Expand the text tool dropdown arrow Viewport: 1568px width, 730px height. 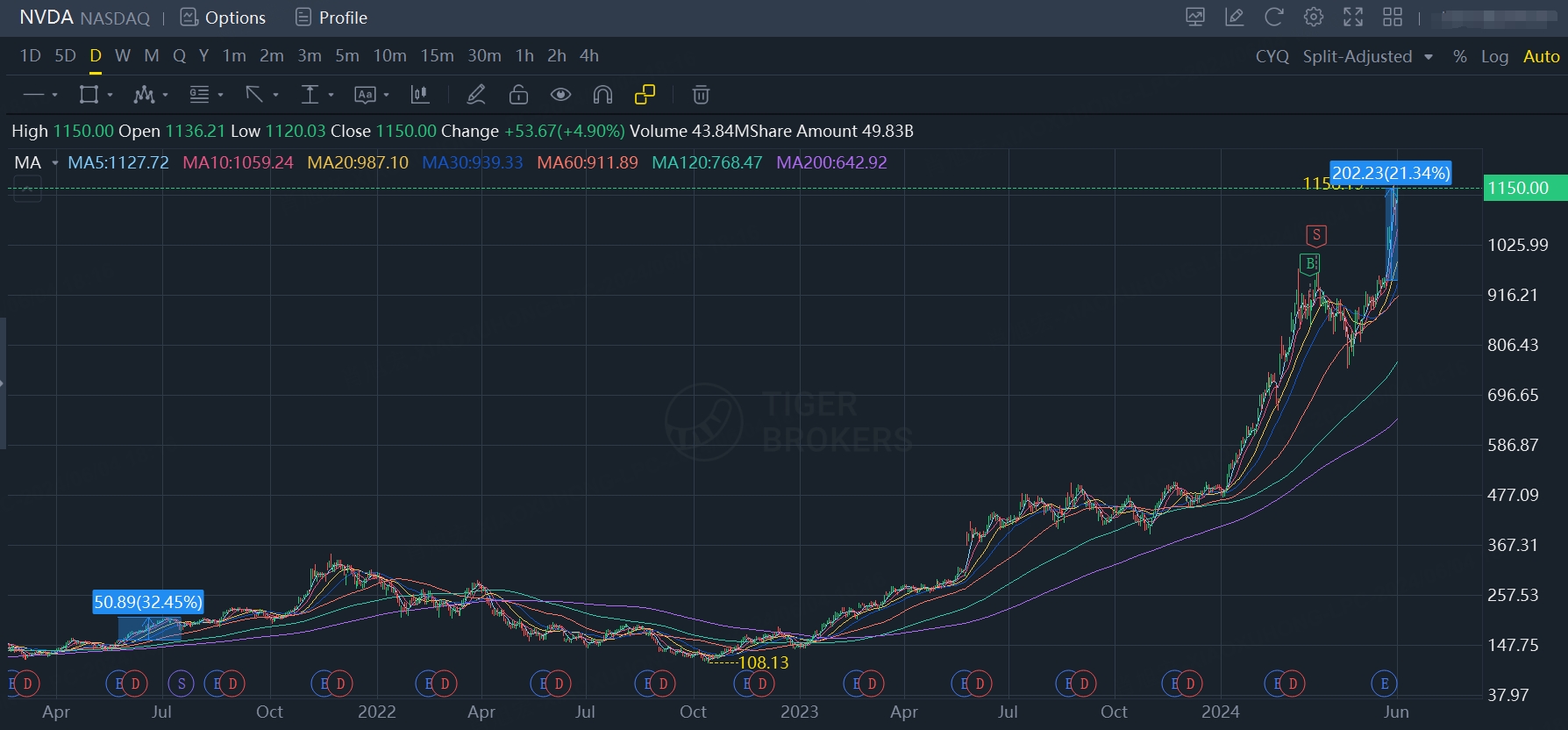tap(386, 95)
